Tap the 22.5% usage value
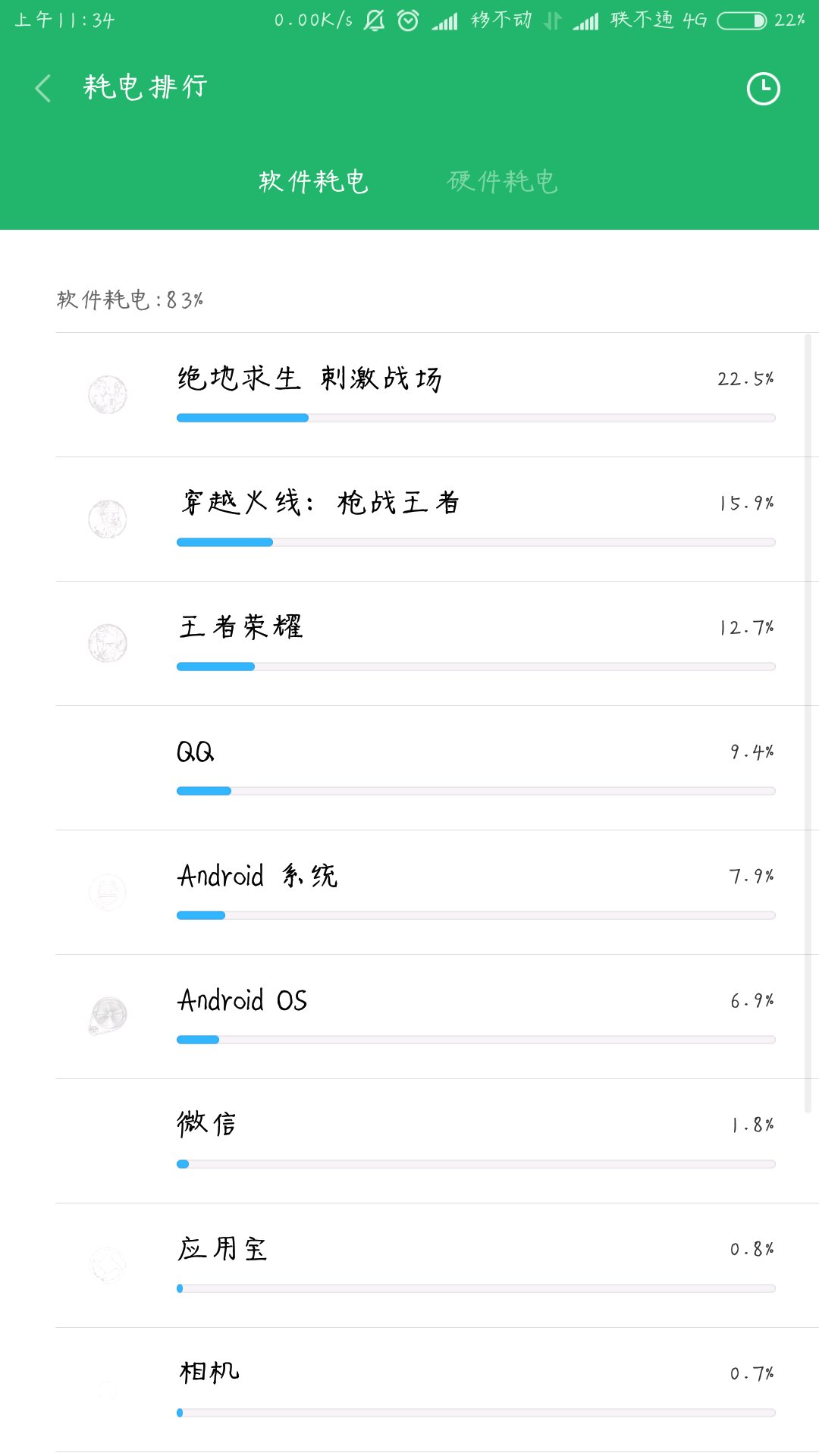Screen dimensions: 819x1456 pyautogui.click(x=745, y=378)
